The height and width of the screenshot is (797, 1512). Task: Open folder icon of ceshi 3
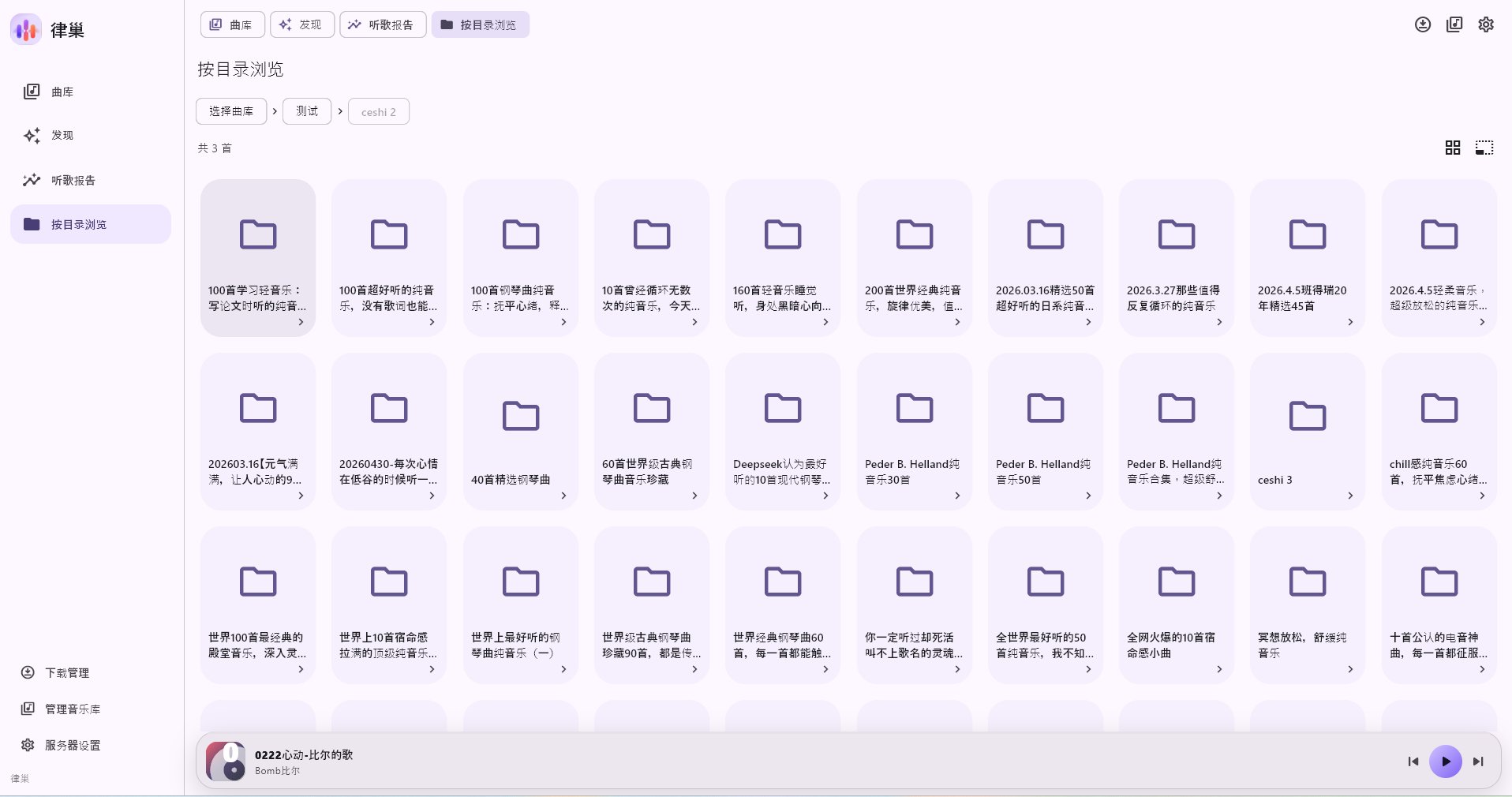coord(1308,416)
